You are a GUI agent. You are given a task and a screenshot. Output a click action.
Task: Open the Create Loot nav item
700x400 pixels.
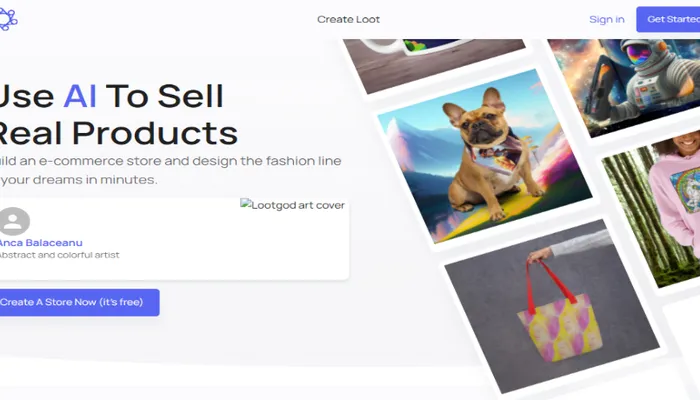pos(348,19)
